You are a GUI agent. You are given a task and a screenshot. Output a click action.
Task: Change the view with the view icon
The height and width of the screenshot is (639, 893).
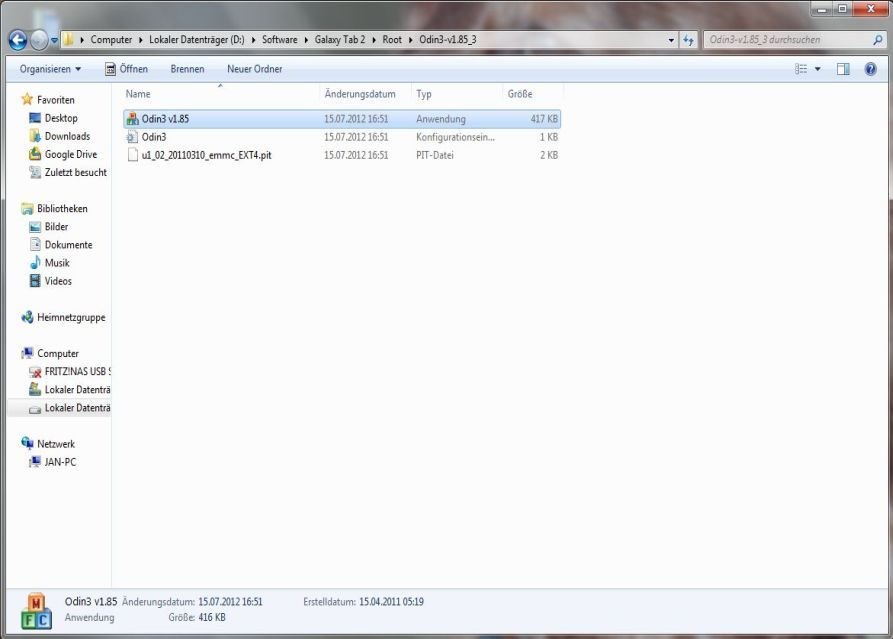[801, 69]
